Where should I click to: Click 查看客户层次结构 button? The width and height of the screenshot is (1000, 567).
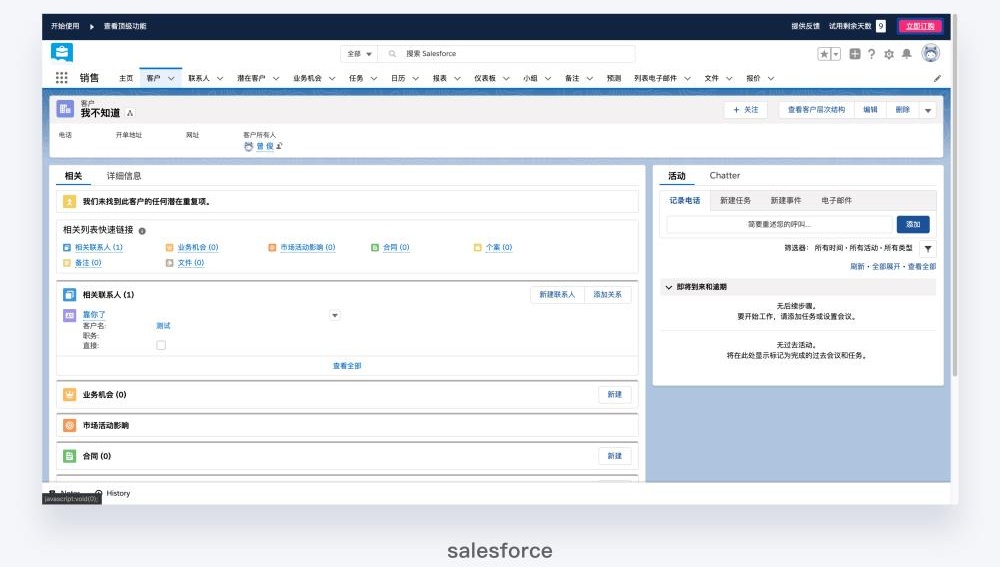tap(816, 110)
